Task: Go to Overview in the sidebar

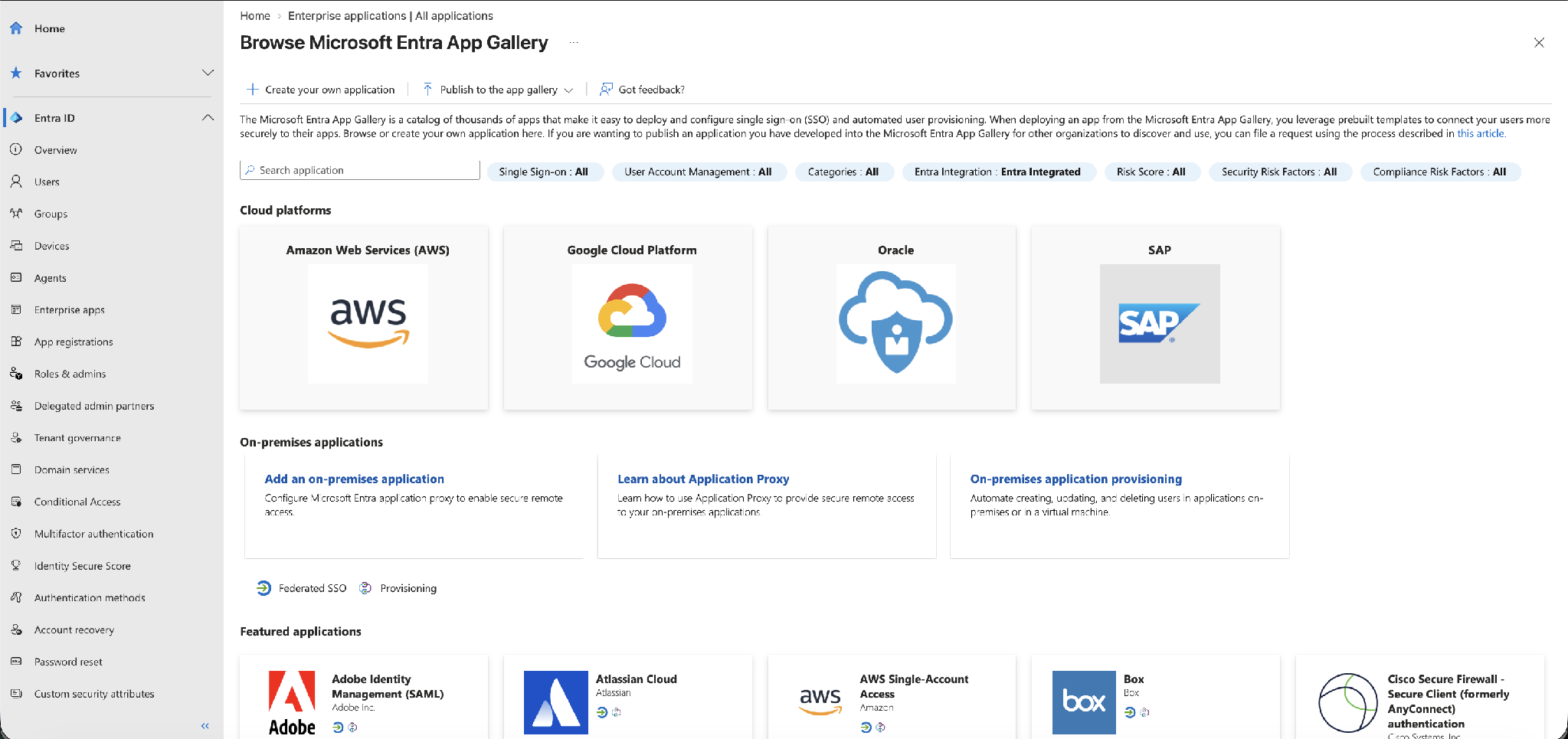Action: (56, 150)
